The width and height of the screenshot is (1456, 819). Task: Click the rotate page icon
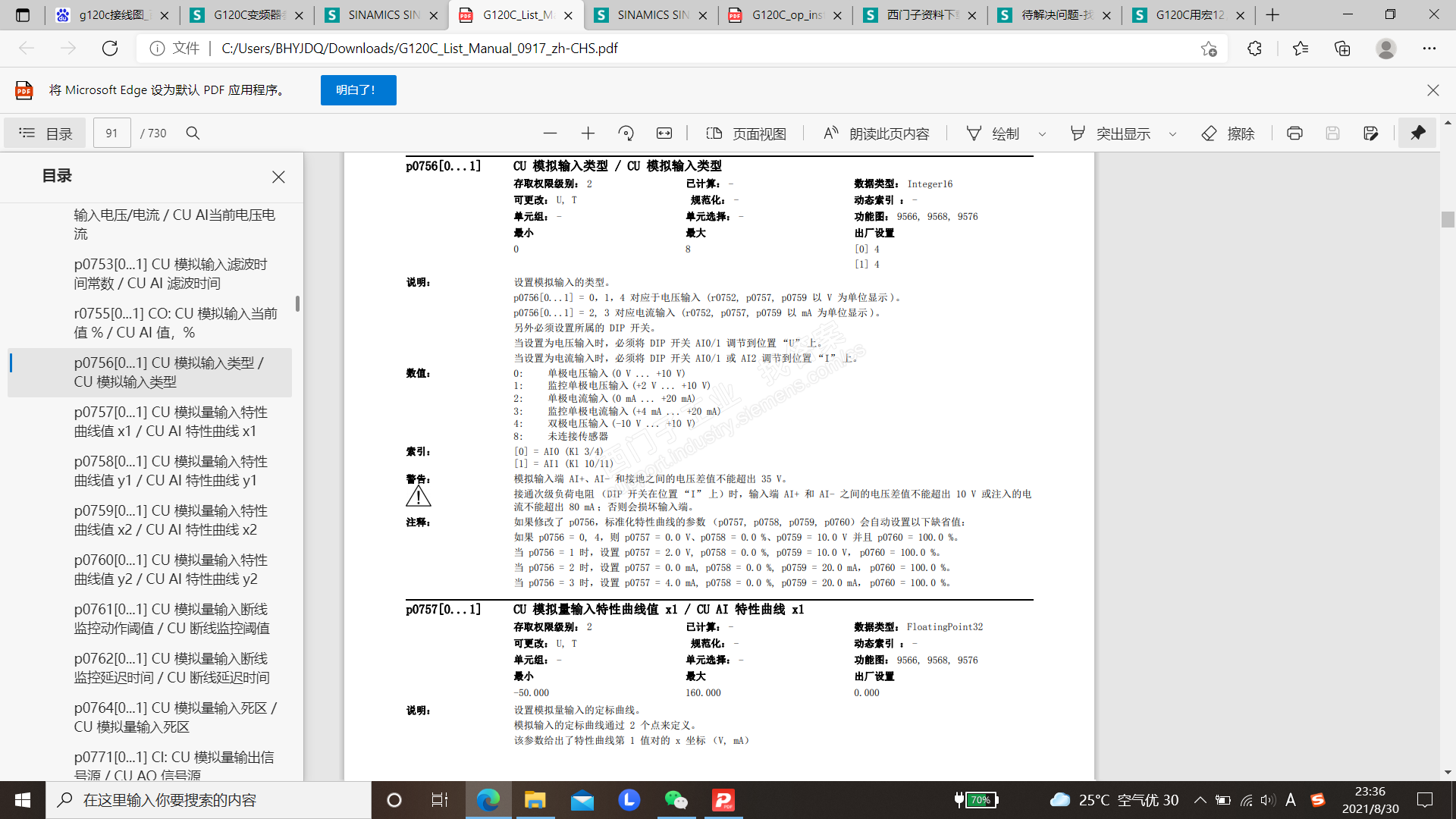pos(626,133)
